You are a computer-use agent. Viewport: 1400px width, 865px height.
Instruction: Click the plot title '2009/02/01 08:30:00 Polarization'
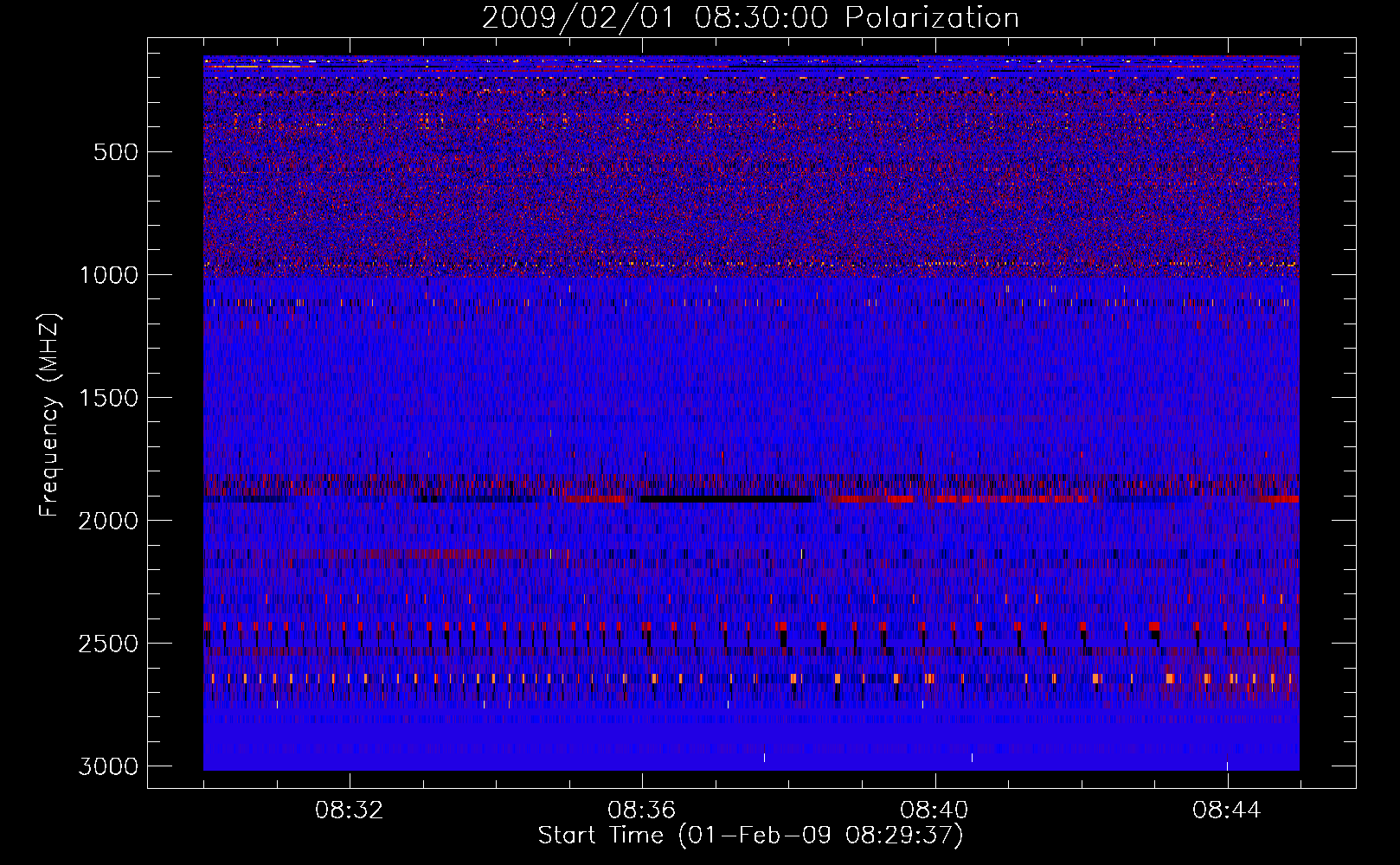750,17
